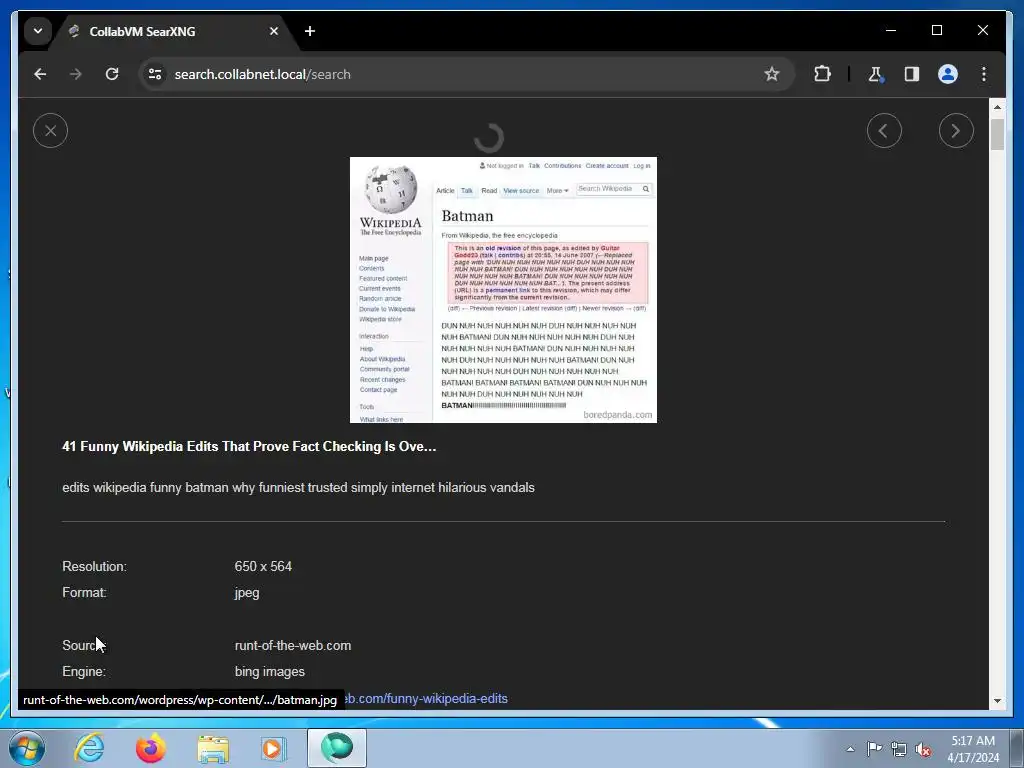
Task: Open the Windows Start menu
Action: (26, 748)
